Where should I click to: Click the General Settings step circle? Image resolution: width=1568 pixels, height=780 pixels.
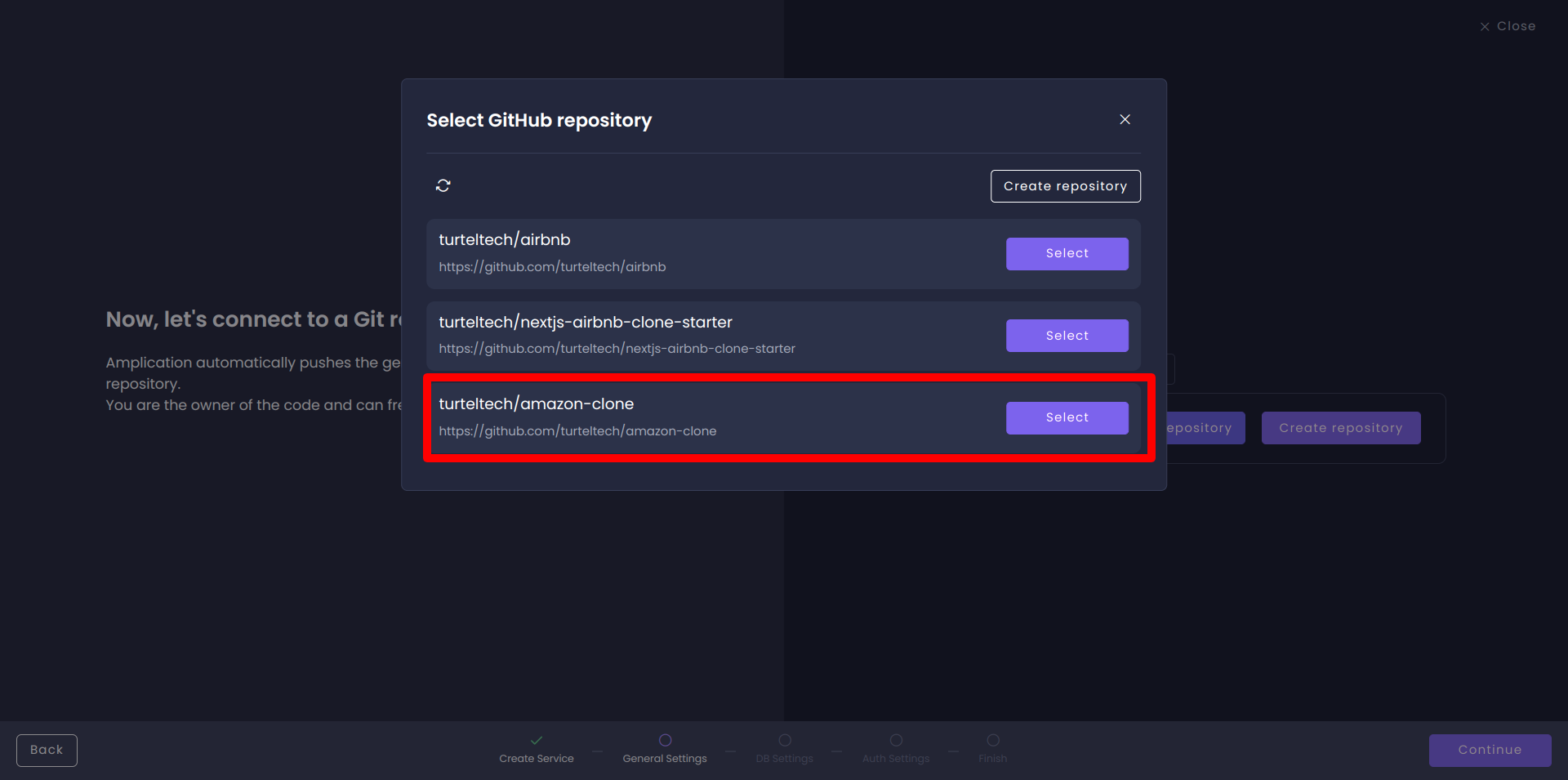(664, 740)
